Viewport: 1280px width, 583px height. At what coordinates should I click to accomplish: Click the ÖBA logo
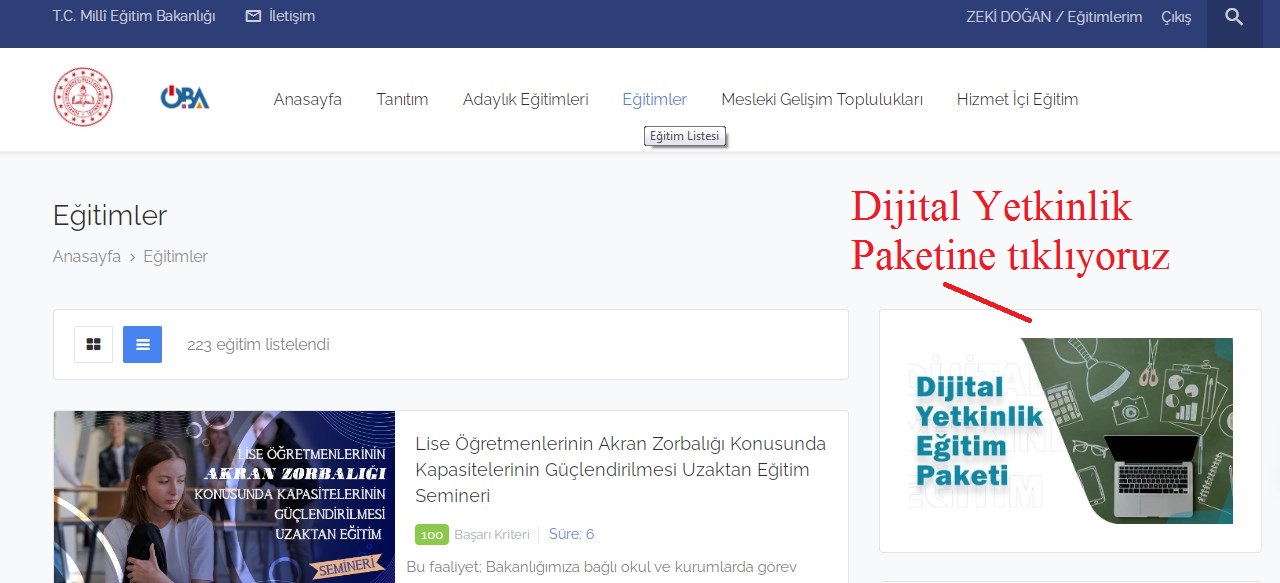click(x=185, y=98)
